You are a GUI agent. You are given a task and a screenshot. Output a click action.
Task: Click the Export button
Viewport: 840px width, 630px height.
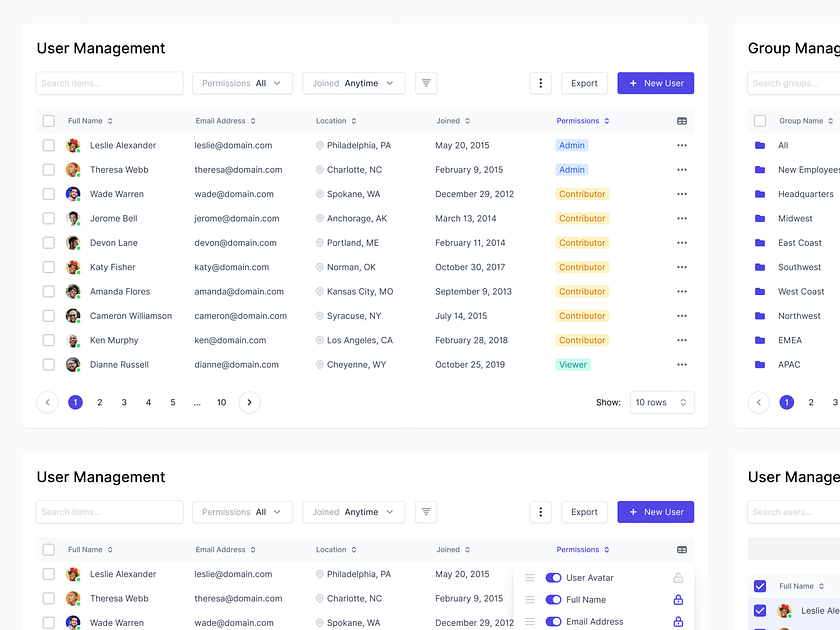584,83
